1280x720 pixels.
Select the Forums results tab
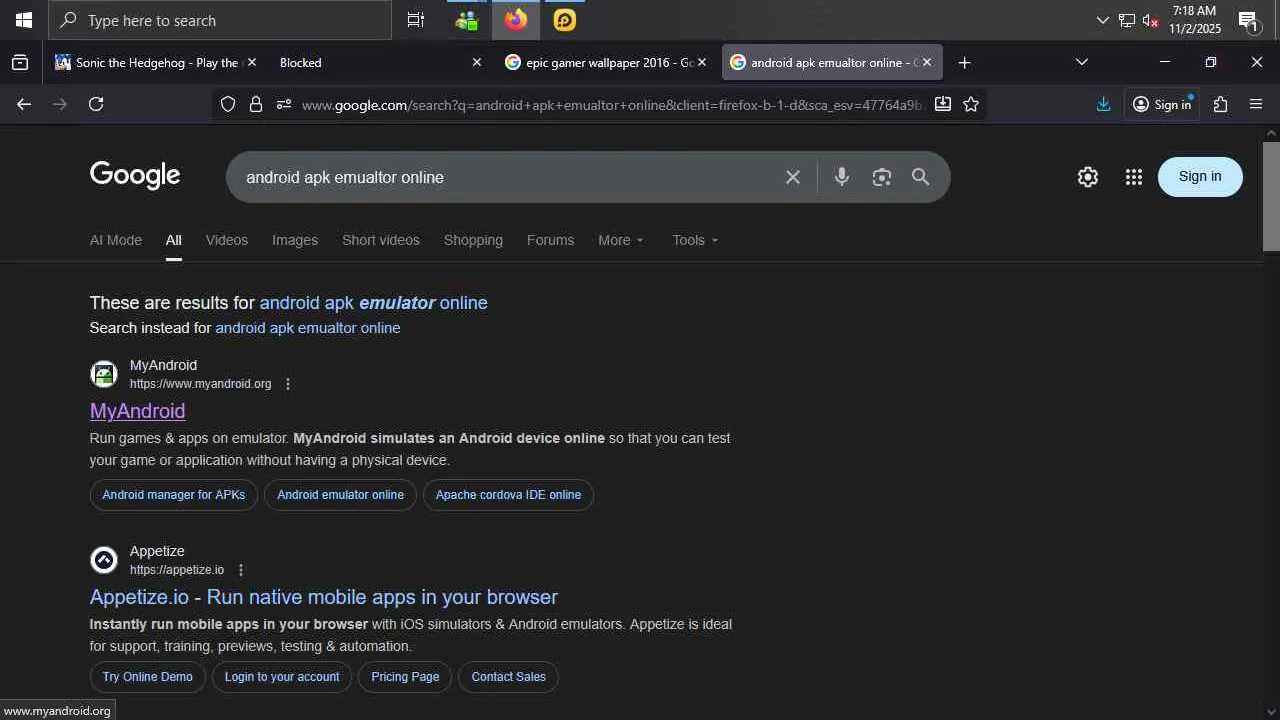click(550, 240)
